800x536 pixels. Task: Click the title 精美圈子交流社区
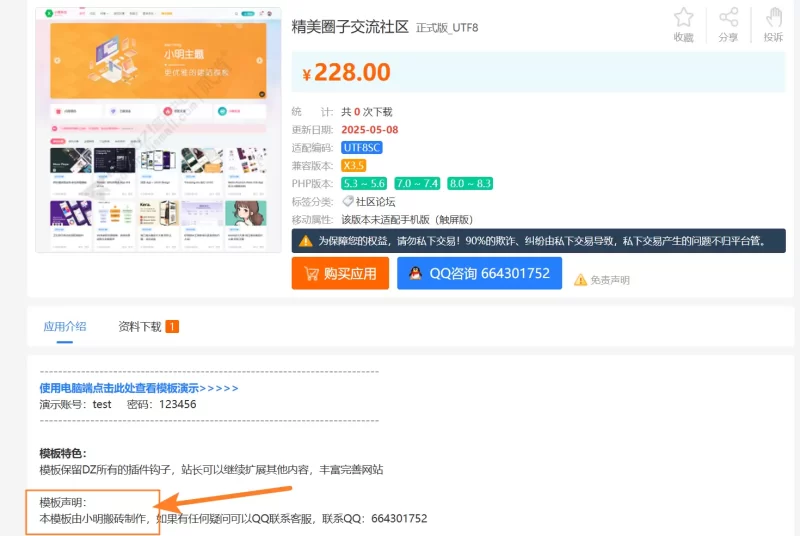pyautogui.click(x=350, y=27)
